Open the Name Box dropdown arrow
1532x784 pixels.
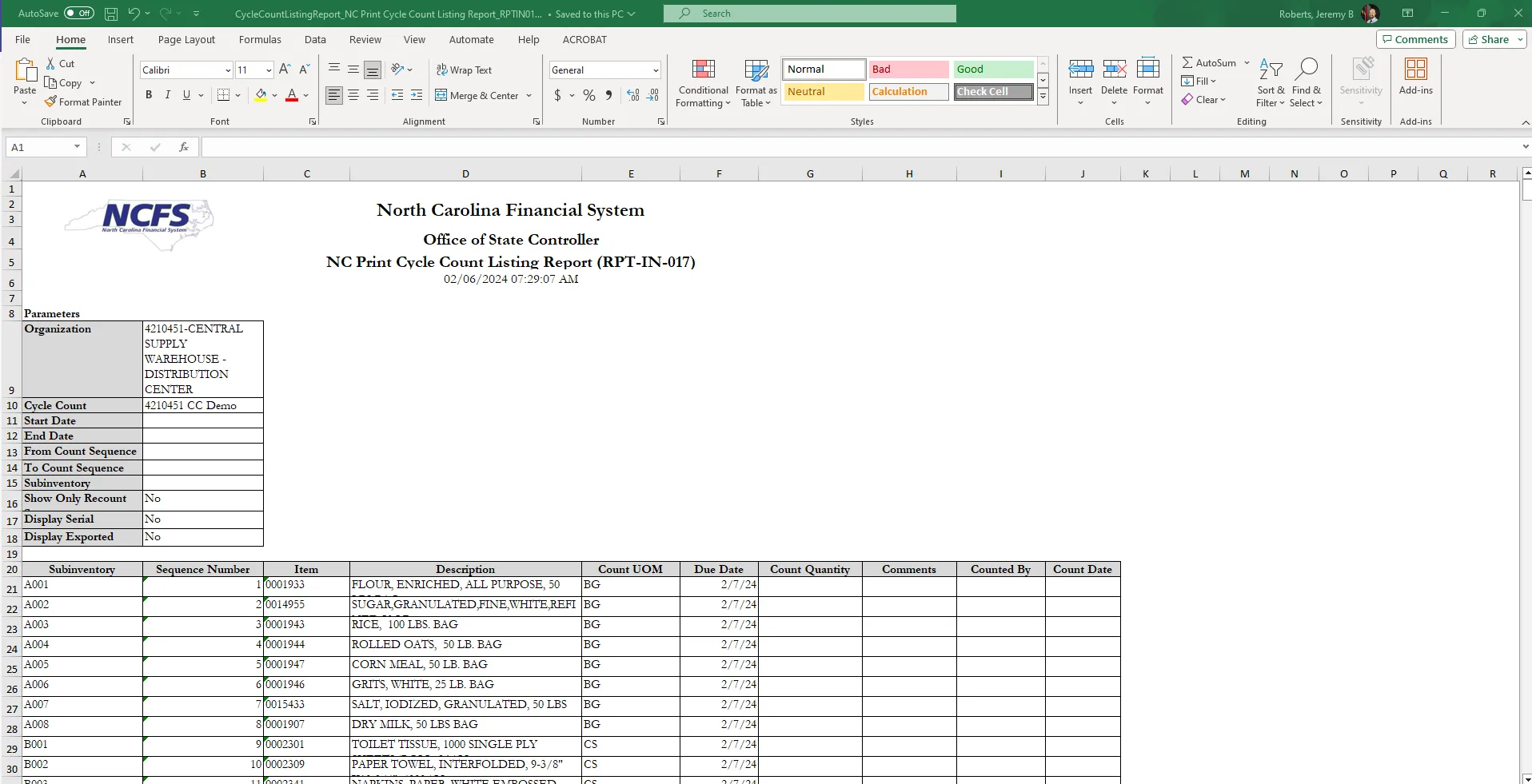[77, 147]
